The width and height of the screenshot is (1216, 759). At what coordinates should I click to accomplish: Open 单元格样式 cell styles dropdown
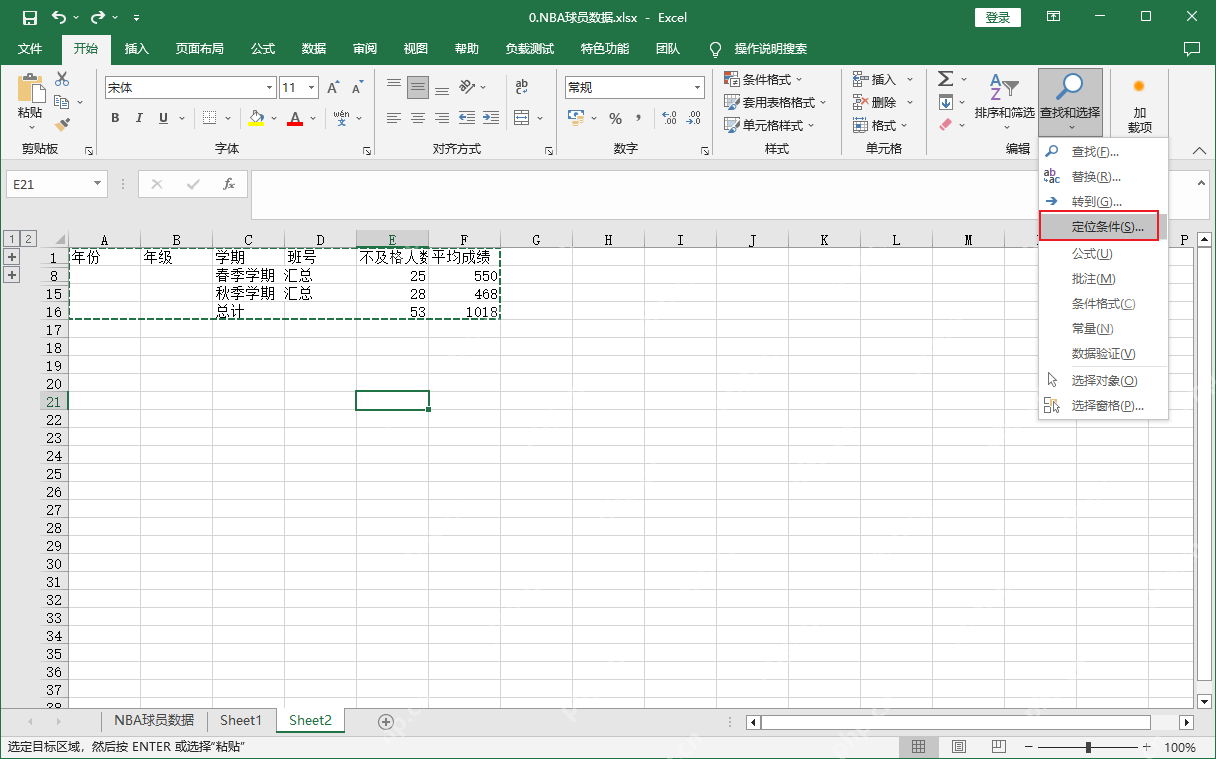pos(770,125)
